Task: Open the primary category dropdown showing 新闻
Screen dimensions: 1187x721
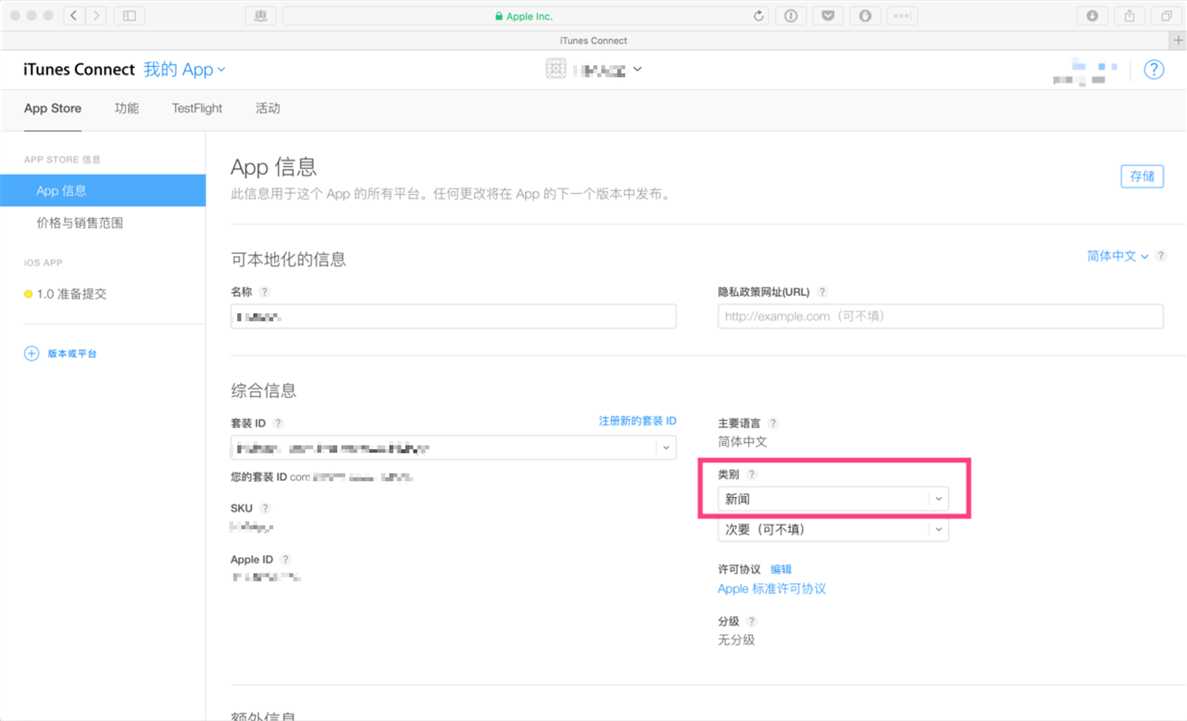Action: (x=833, y=498)
